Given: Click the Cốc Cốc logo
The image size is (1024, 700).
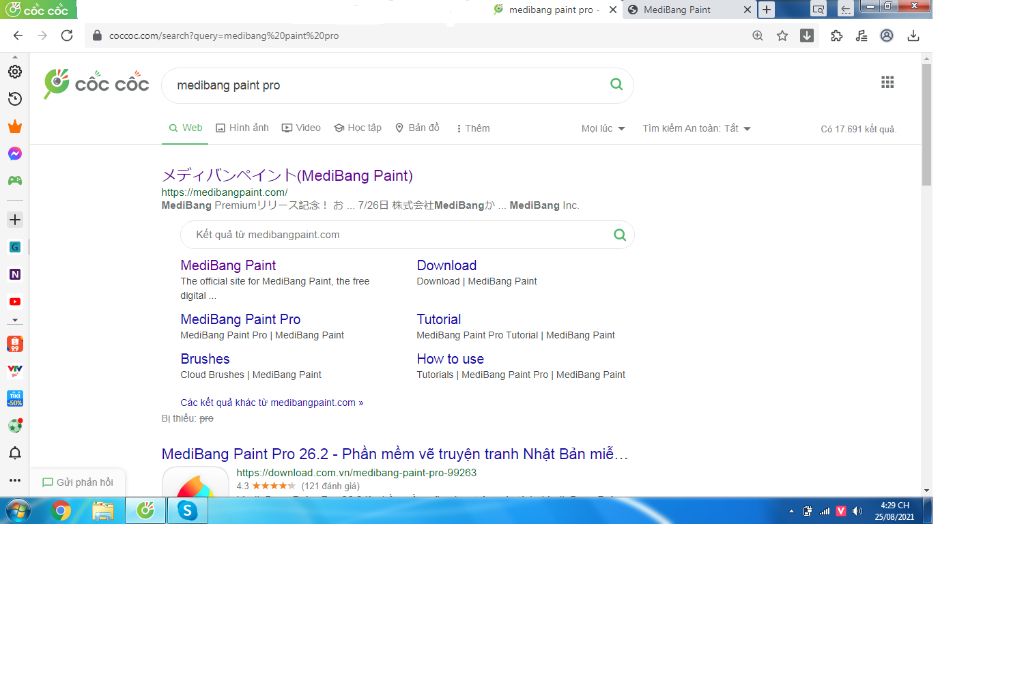Looking at the screenshot, I should coord(97,84).
